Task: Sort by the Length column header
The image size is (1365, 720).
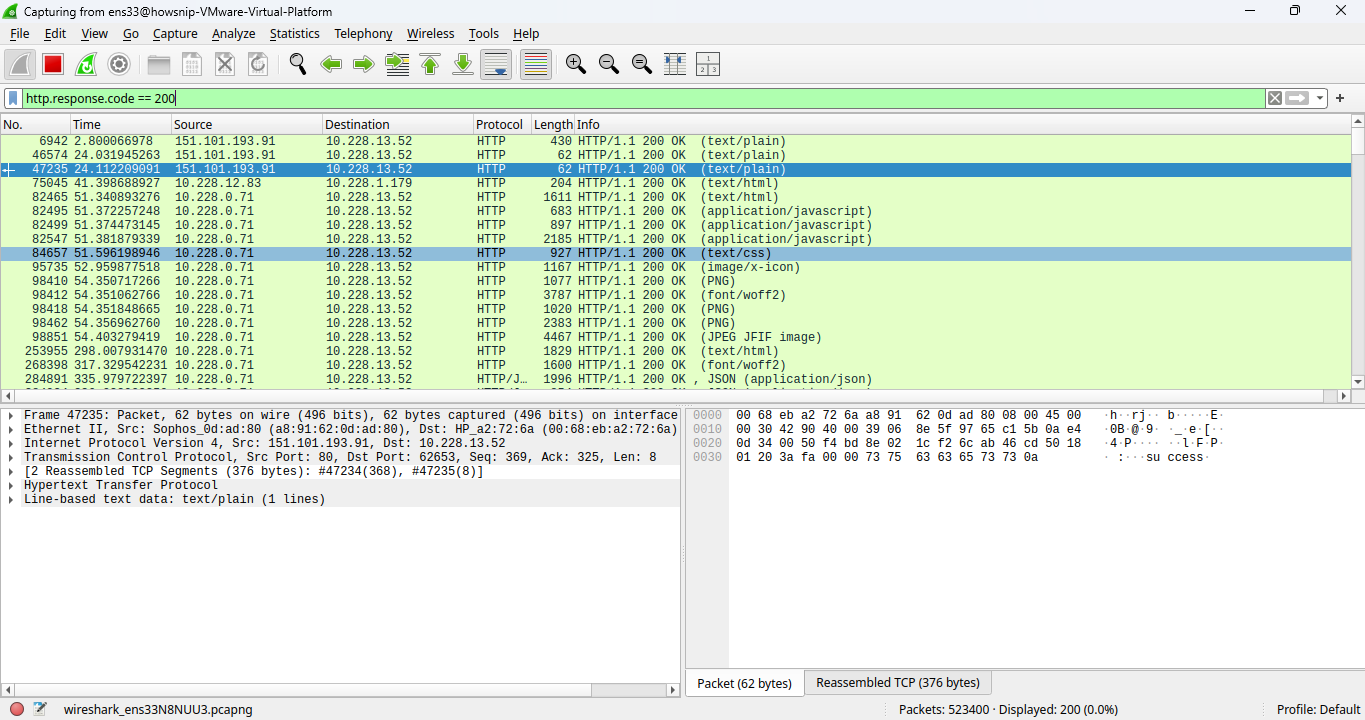Action: point(553,125)
